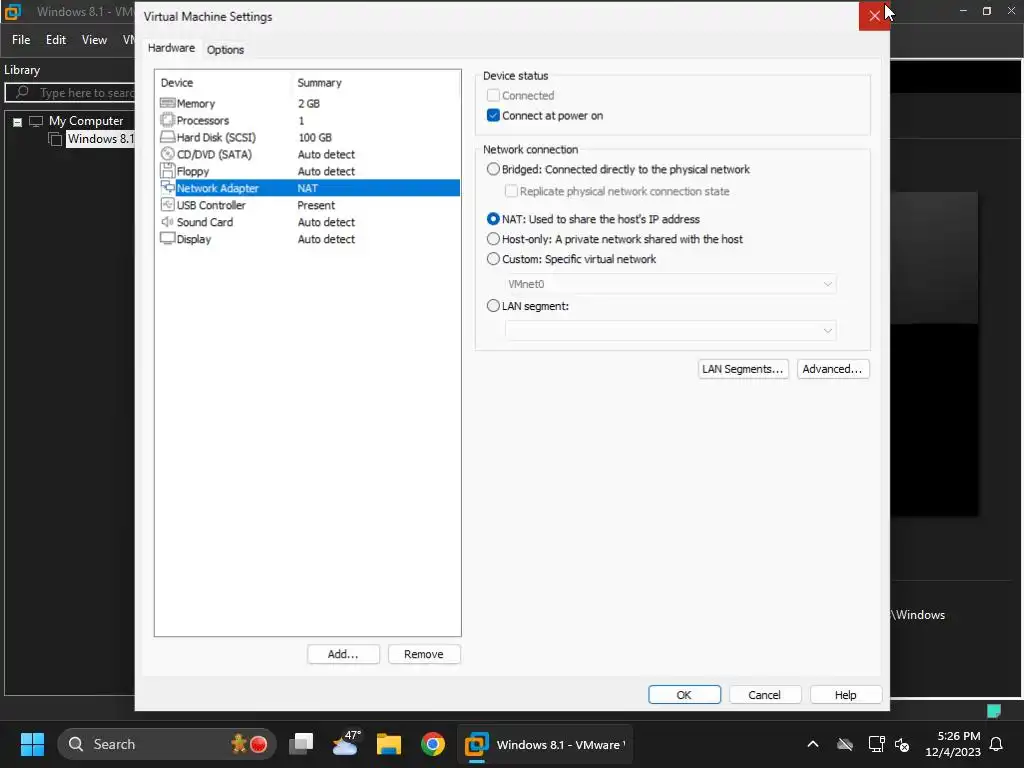The image size is (1024, 768).
Task: Open the LAN segment dropdown
Action: click(671, 330)
